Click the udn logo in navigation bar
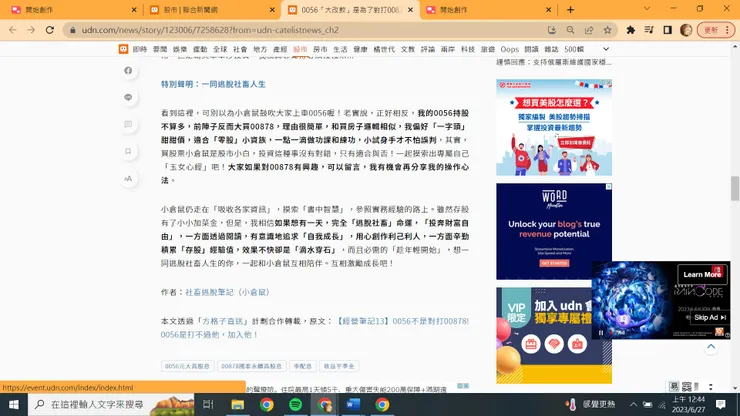The image size is (740, 416). click(123, 49)
